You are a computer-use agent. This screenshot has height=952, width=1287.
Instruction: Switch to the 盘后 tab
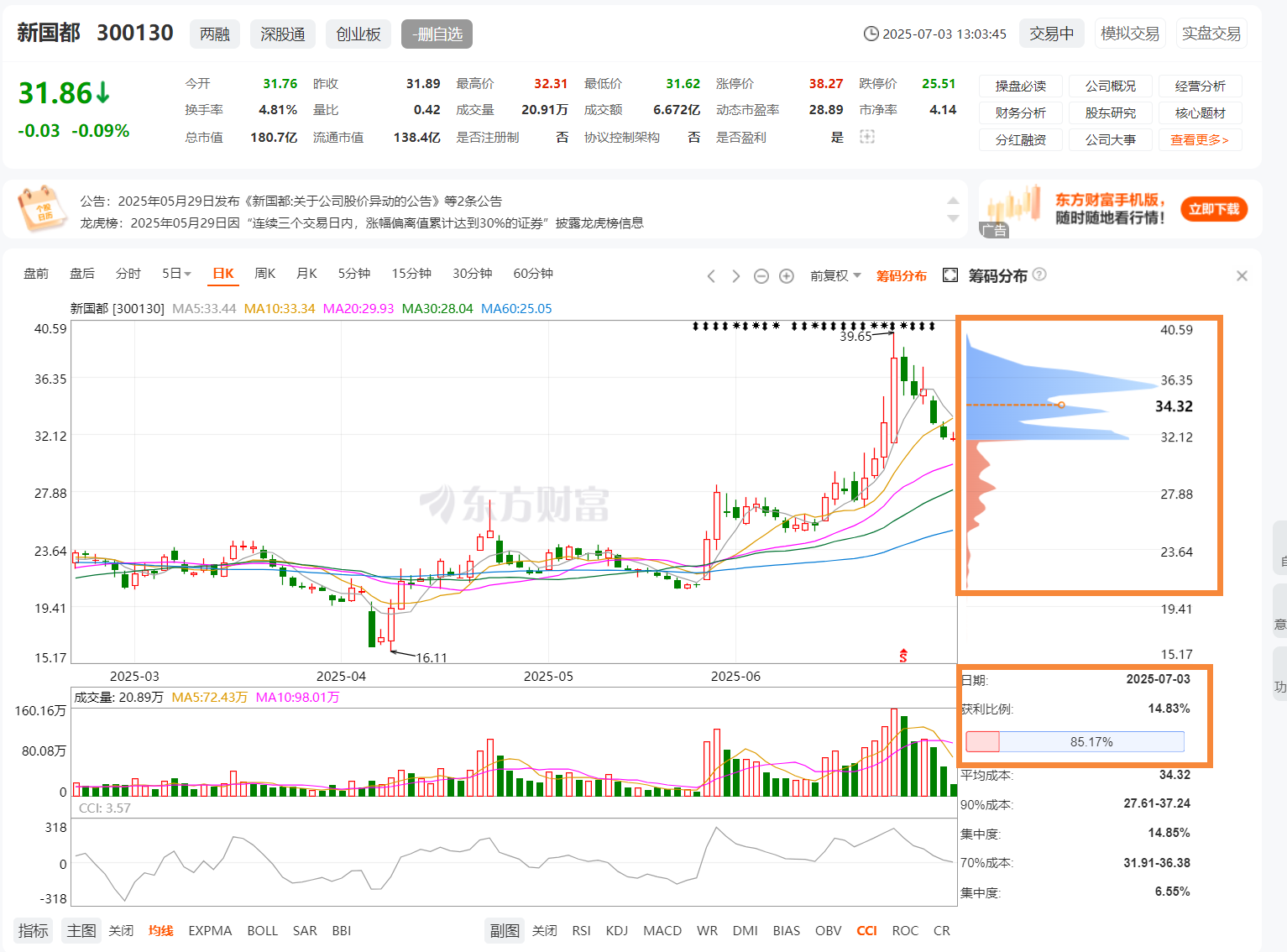point(82,274)
